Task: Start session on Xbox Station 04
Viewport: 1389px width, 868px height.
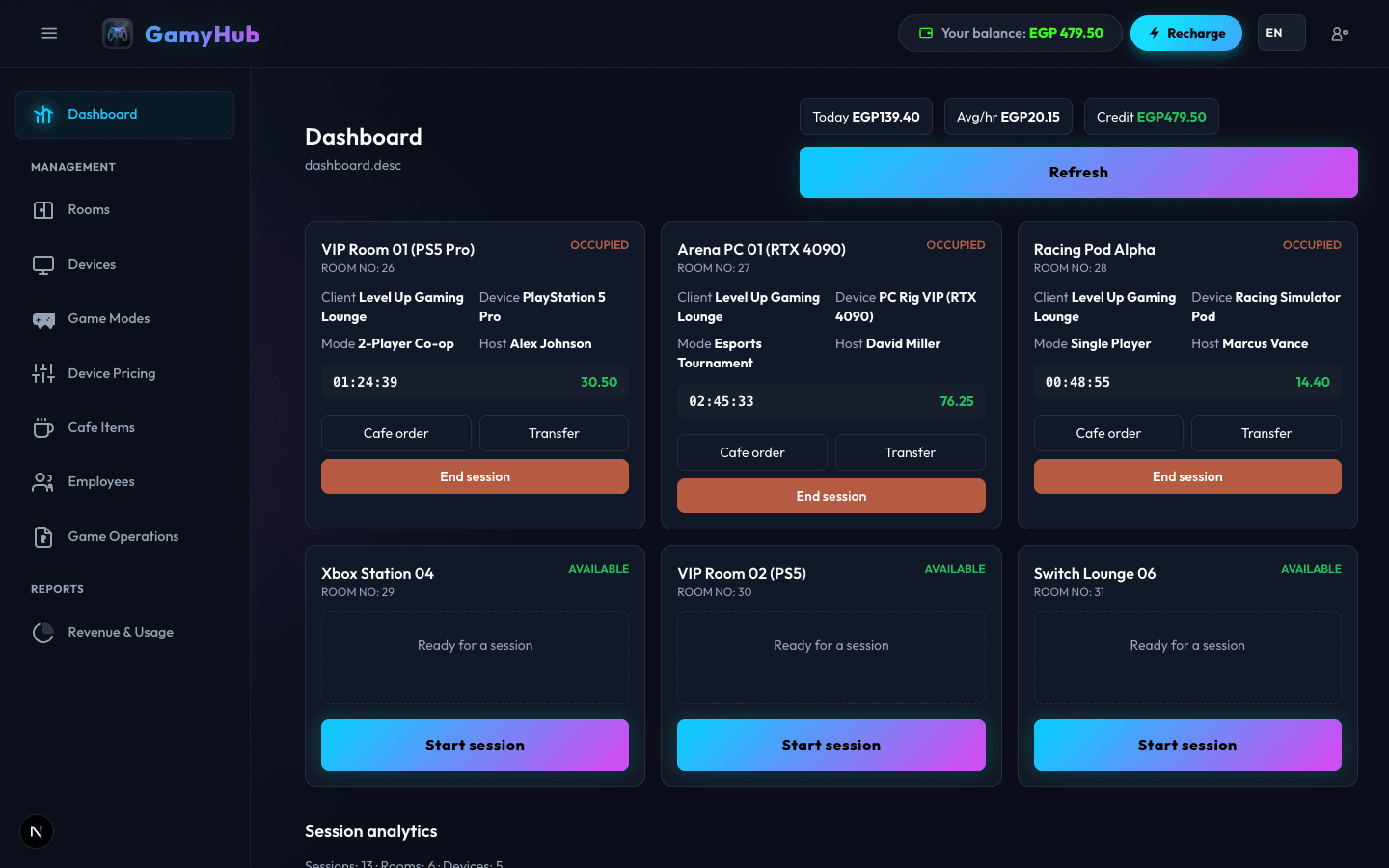Action: 475,745
